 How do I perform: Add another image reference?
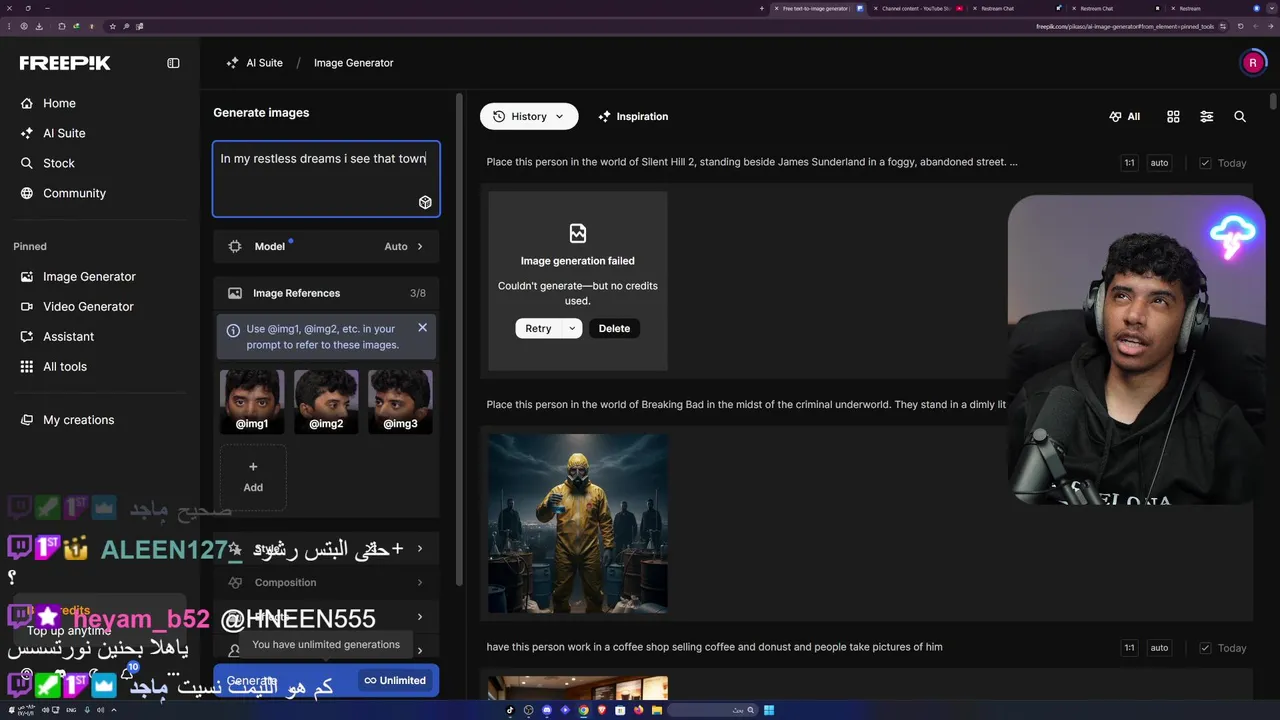(253, 477)
